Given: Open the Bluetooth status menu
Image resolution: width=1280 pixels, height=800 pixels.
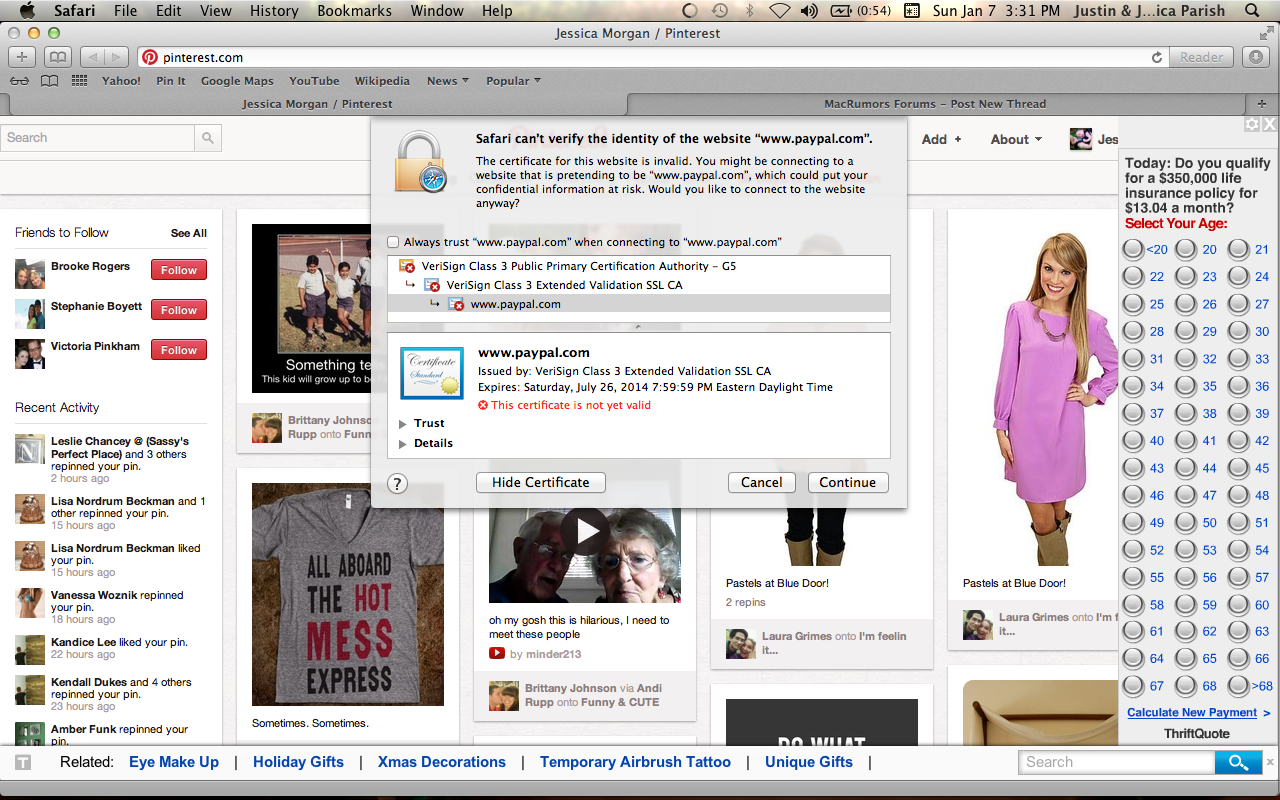Looking at the screenshot, I should [749, 11].
